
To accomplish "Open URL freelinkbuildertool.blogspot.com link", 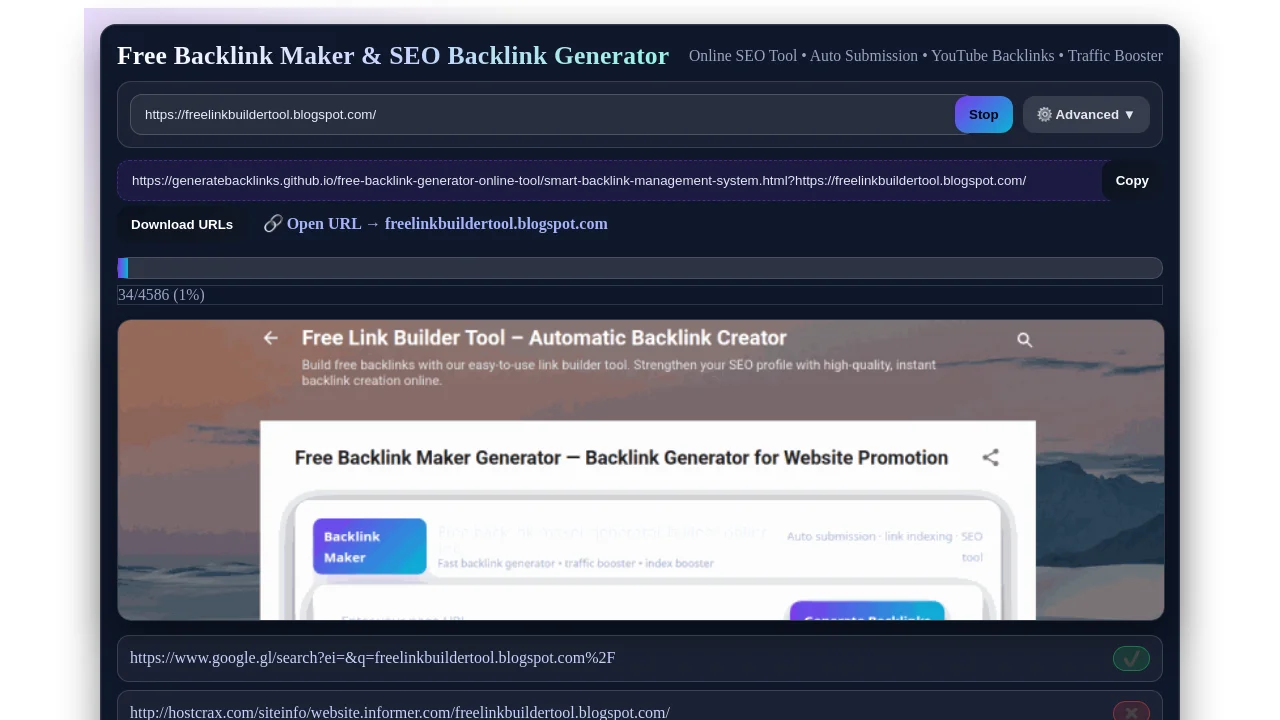I will 435,224.
